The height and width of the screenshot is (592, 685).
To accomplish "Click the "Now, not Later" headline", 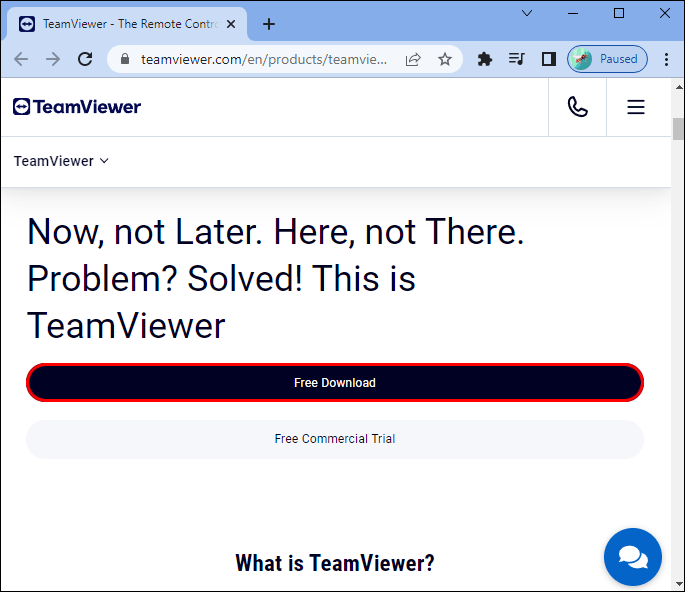I will 275,278.
